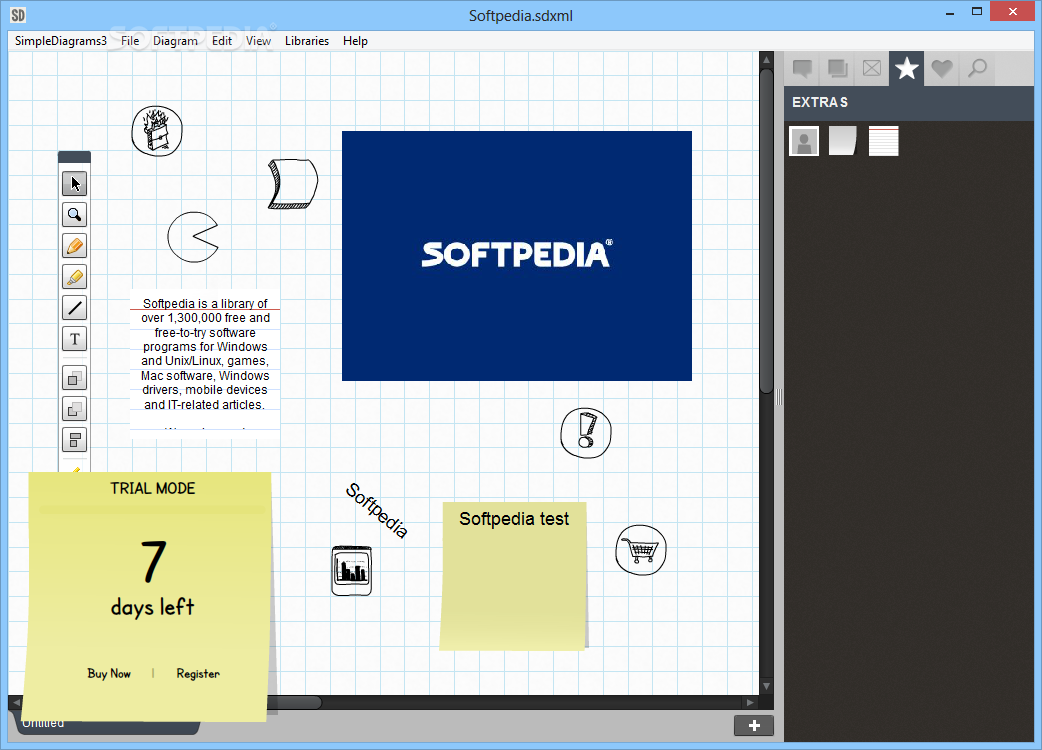The image size is (1042, 750).
Task: Select the orange pencil drawing tool
Action: pos(74,246)
